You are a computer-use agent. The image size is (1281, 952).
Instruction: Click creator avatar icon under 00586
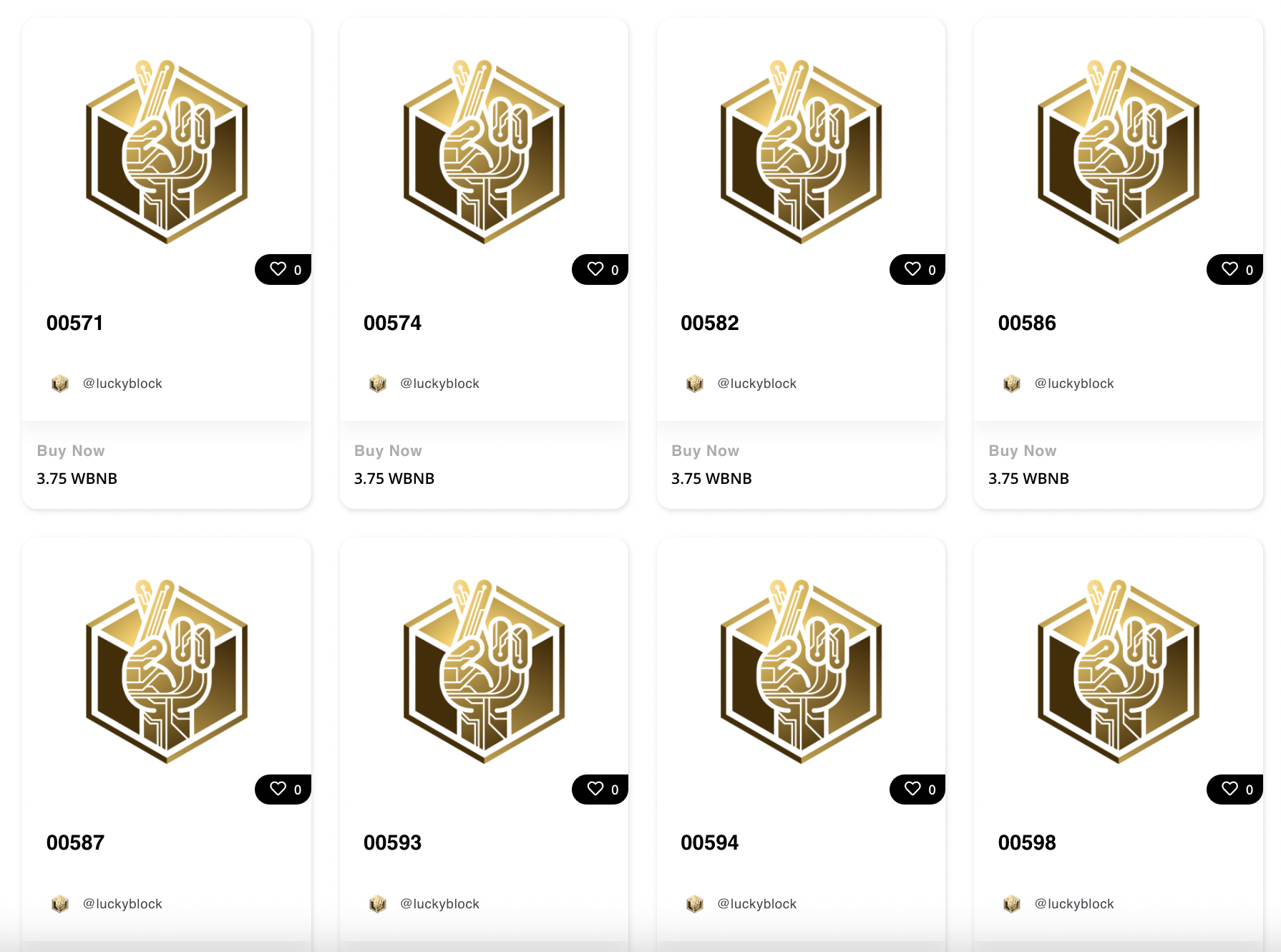pos(1011,384)
